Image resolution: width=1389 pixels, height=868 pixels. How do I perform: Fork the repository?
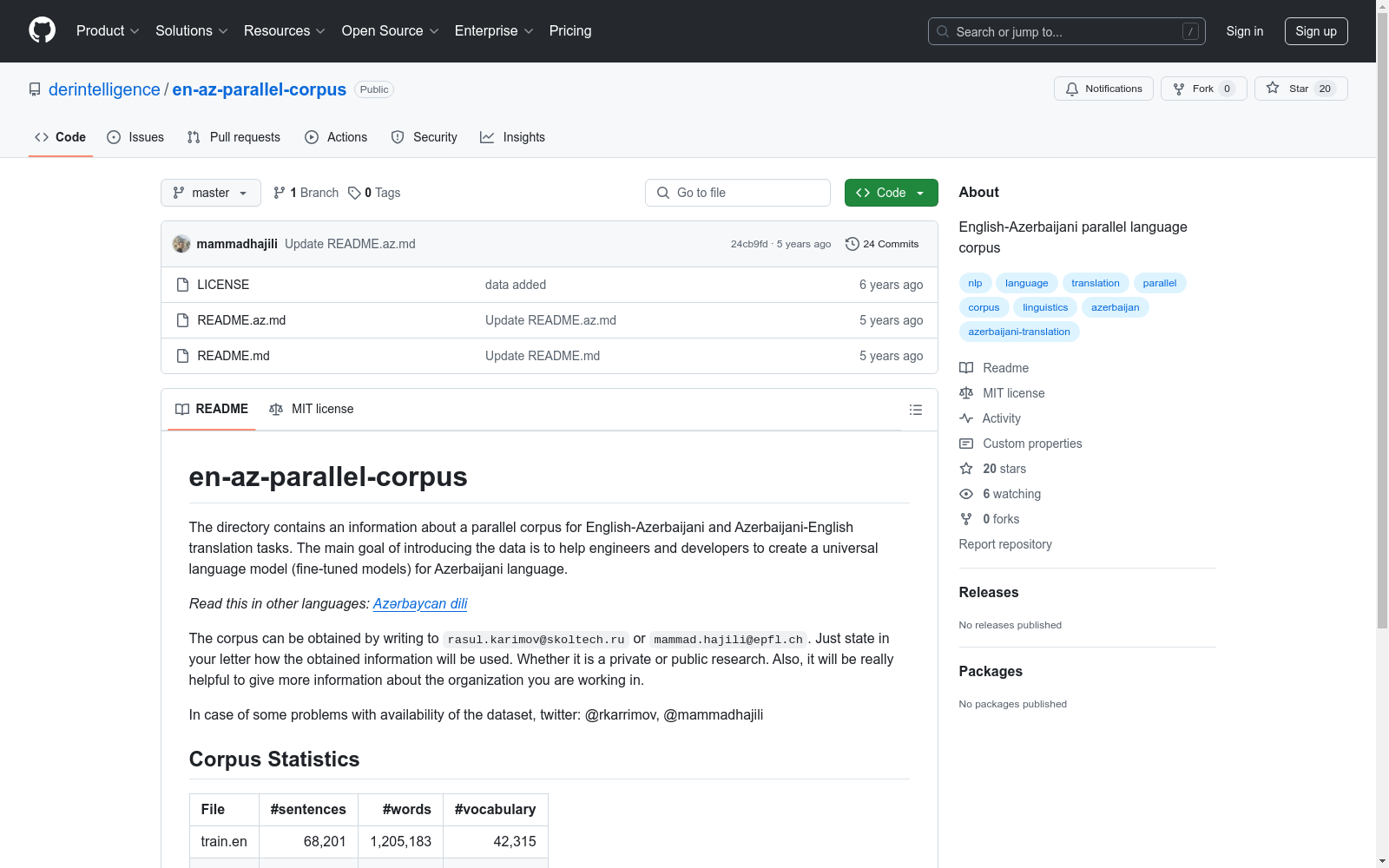pos(1203,89)
